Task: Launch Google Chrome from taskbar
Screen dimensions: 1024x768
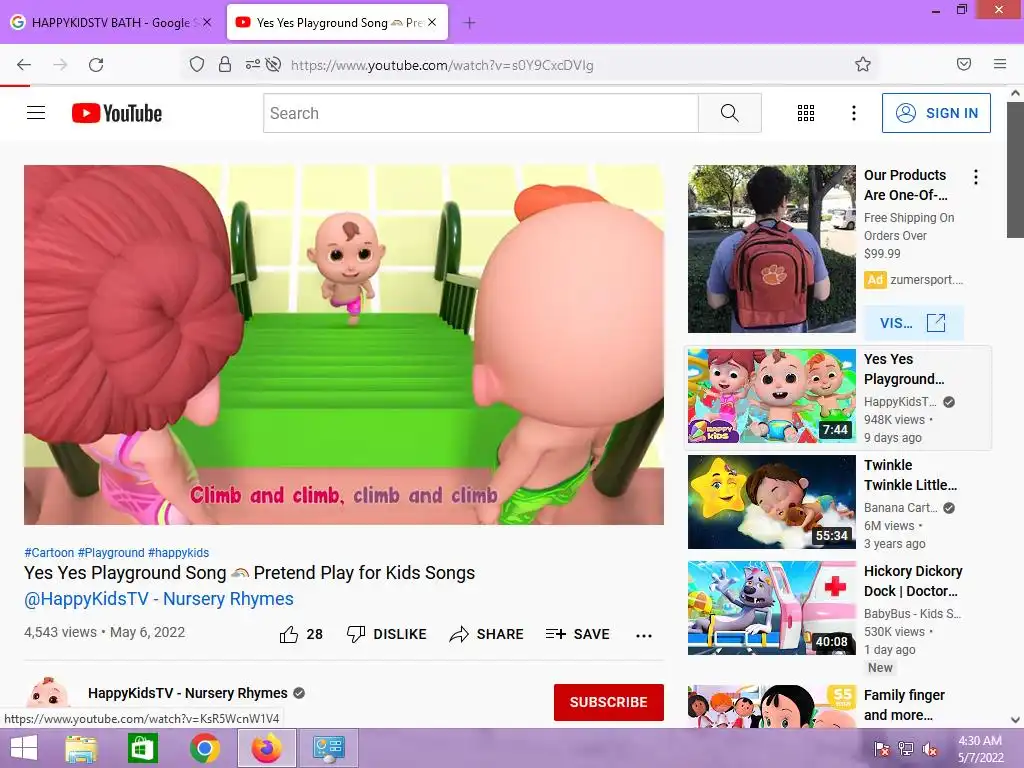Action: click(204, 748)
